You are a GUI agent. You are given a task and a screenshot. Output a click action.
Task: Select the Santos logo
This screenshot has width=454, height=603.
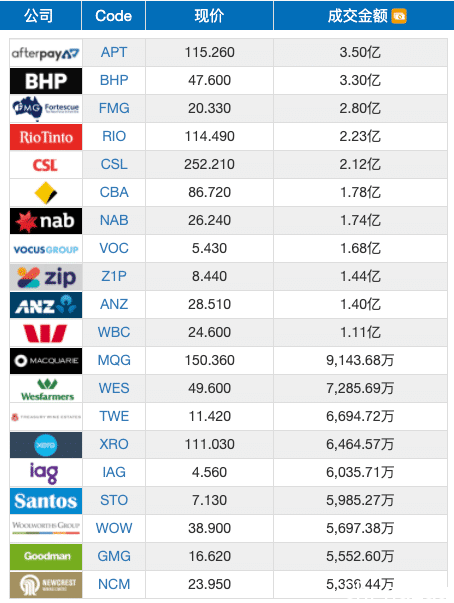click(x=46, y=501)
